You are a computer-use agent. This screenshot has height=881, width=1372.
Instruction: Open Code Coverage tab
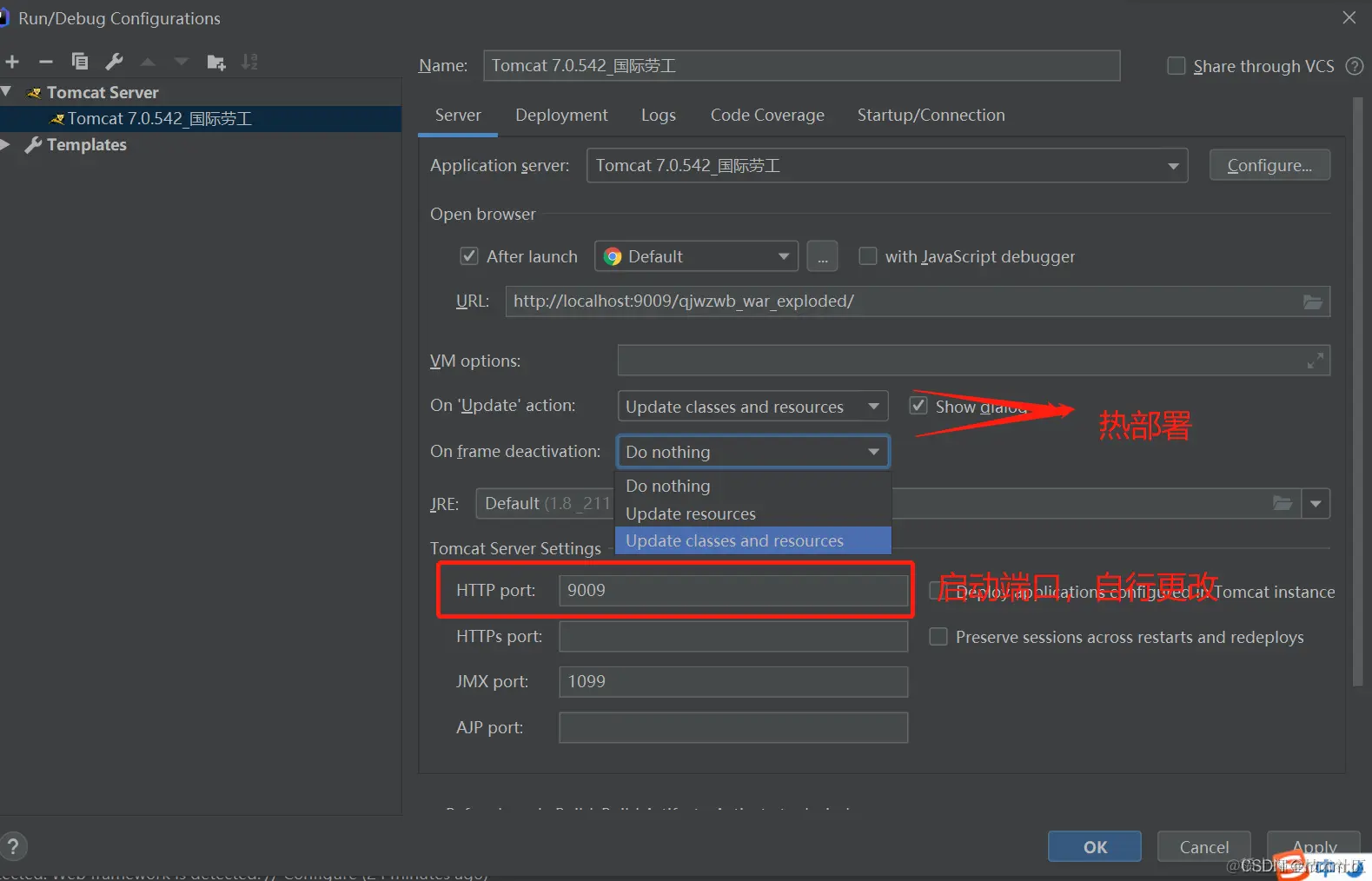767,115
